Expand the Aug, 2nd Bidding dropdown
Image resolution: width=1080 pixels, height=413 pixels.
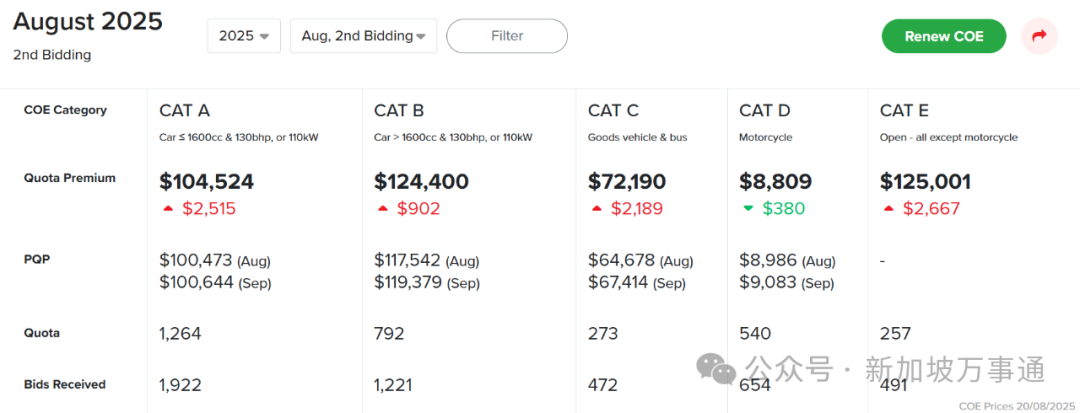tap(363, 36)
